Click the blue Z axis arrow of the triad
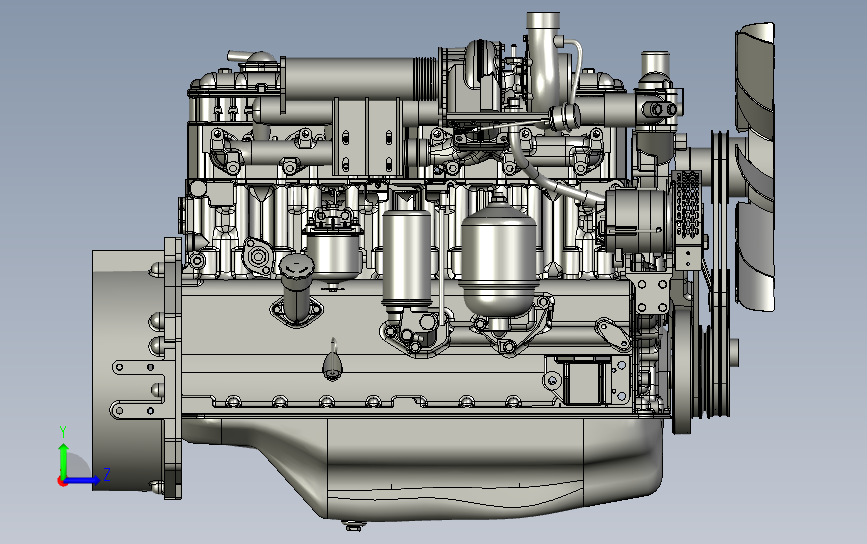The height and width of the screenshot is (544, 867). click(x=84, y=480)
